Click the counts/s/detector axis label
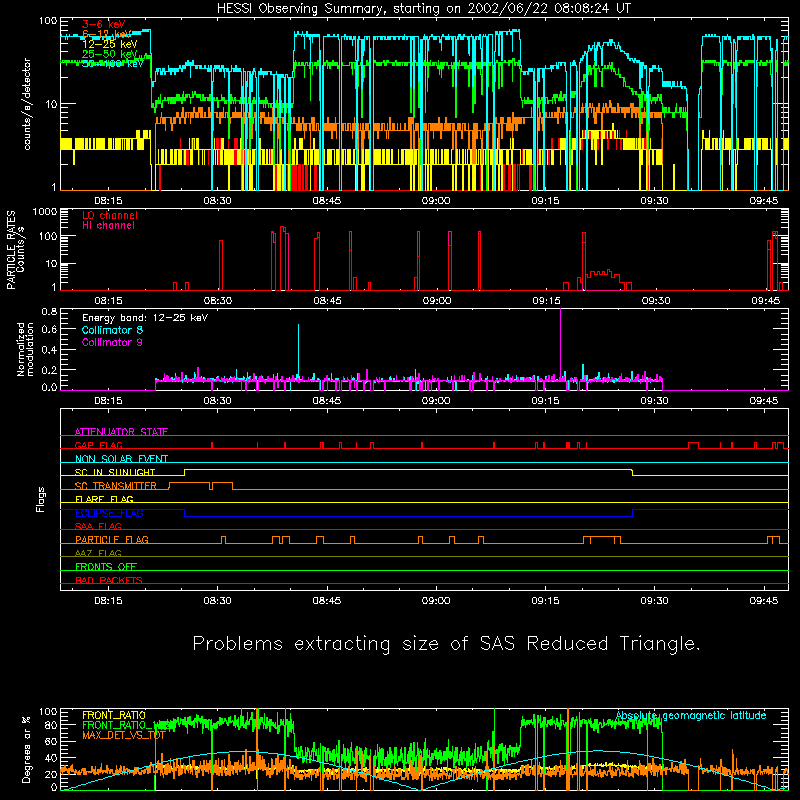Viewport: 800px width, 800px height. click(27, 104)
